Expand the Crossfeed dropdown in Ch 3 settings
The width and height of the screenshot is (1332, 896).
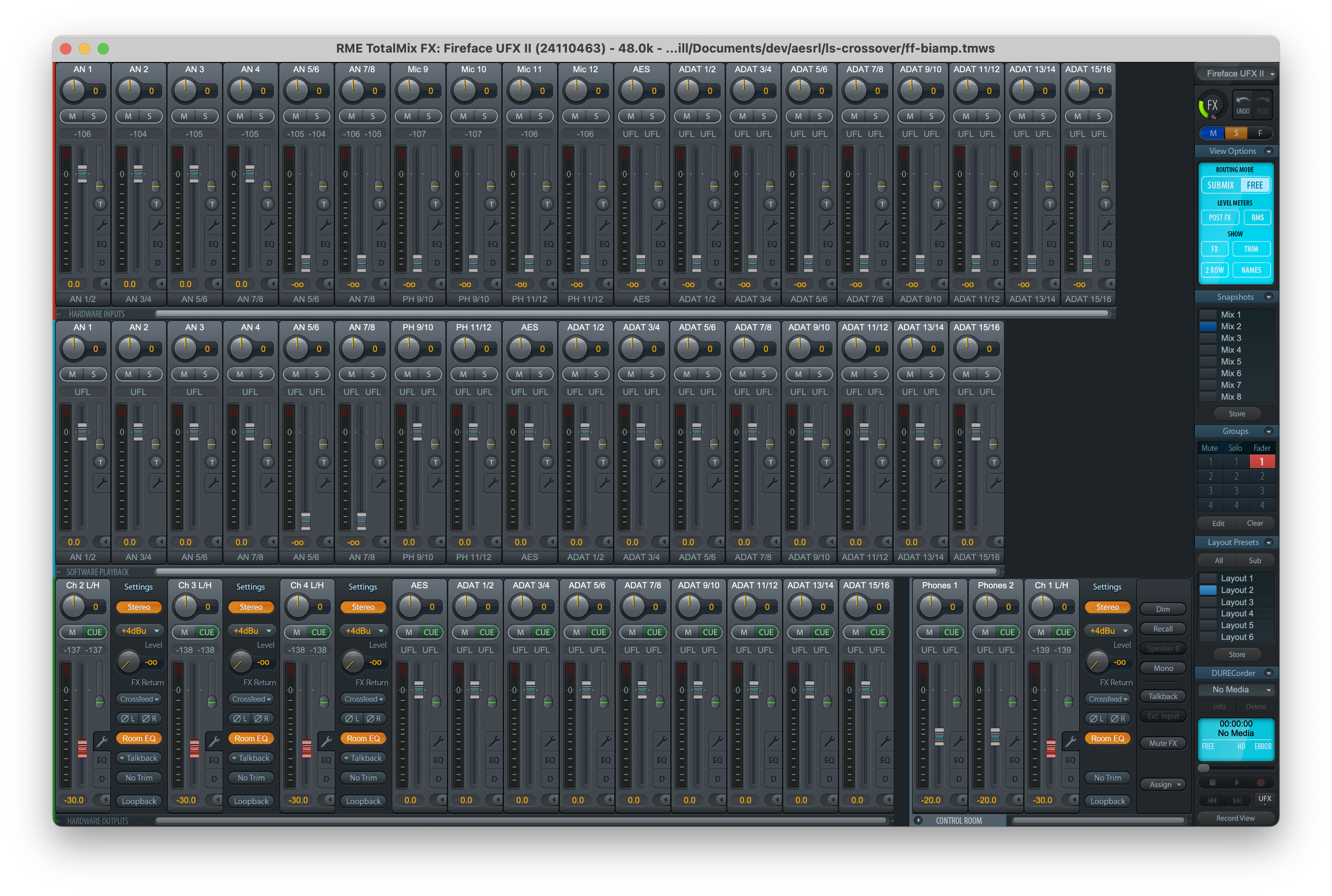coord(251,699)
